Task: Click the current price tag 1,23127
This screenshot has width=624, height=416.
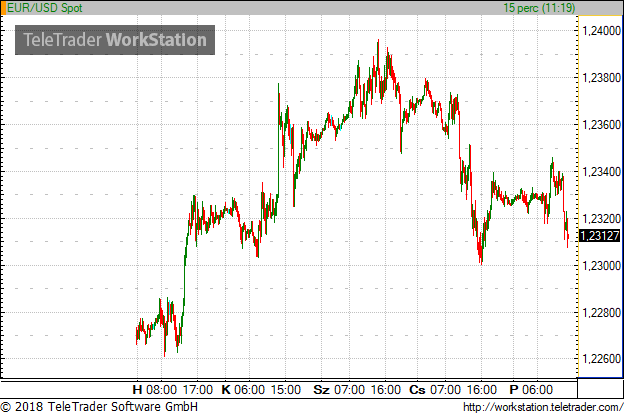Action: click(600, 236)
